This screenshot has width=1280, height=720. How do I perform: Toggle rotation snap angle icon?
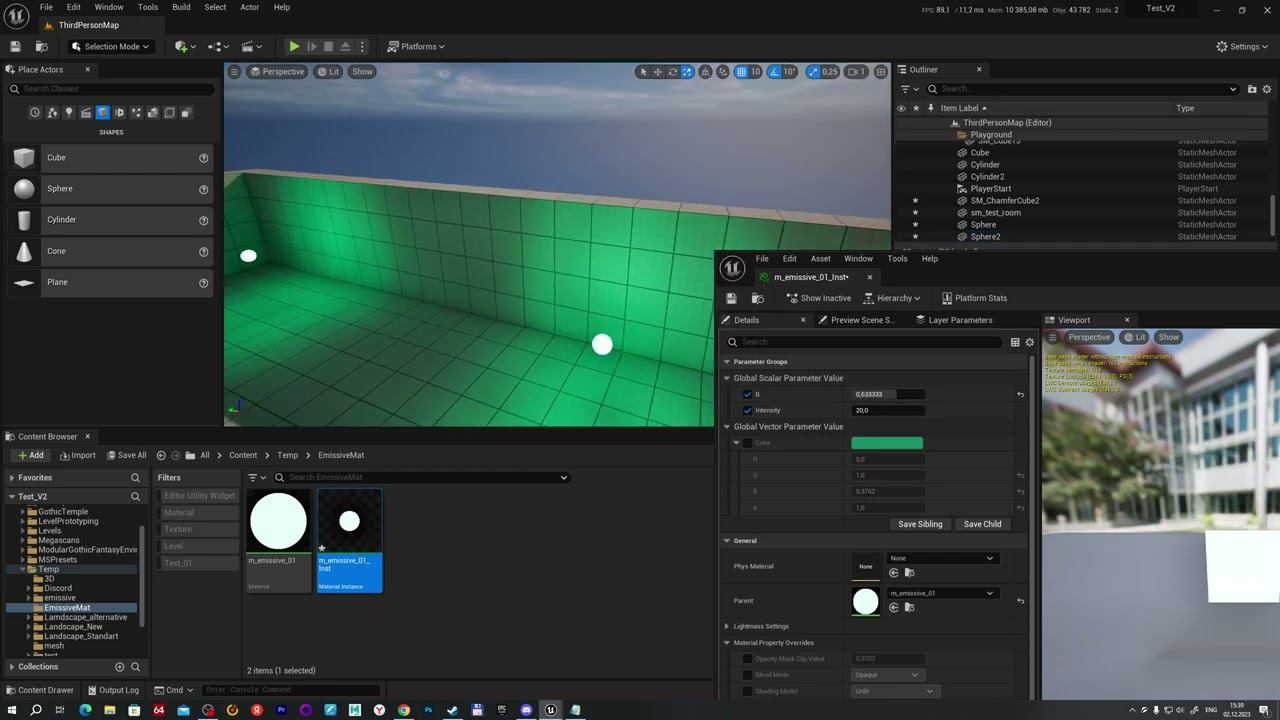773,72
